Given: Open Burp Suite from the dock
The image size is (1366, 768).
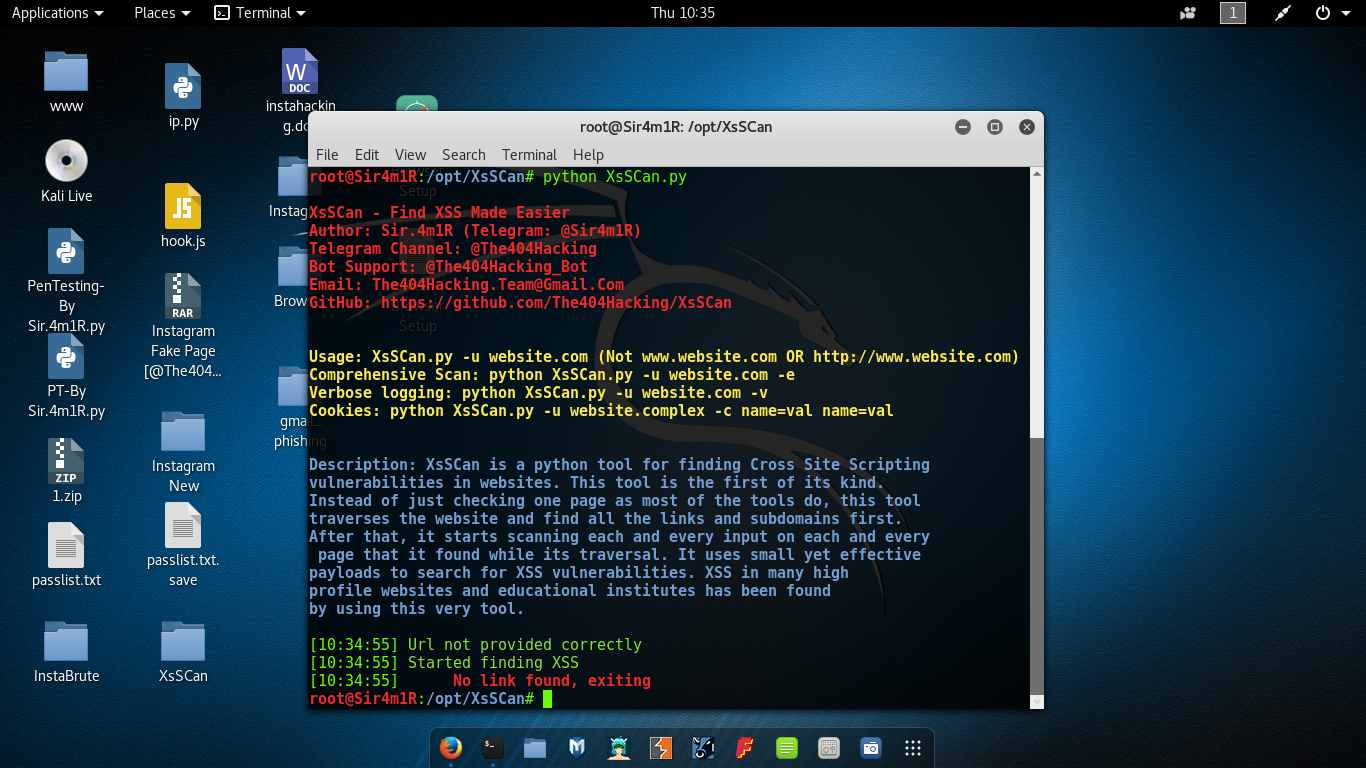Looking at the screenshot, I should [x=661, y=747].
